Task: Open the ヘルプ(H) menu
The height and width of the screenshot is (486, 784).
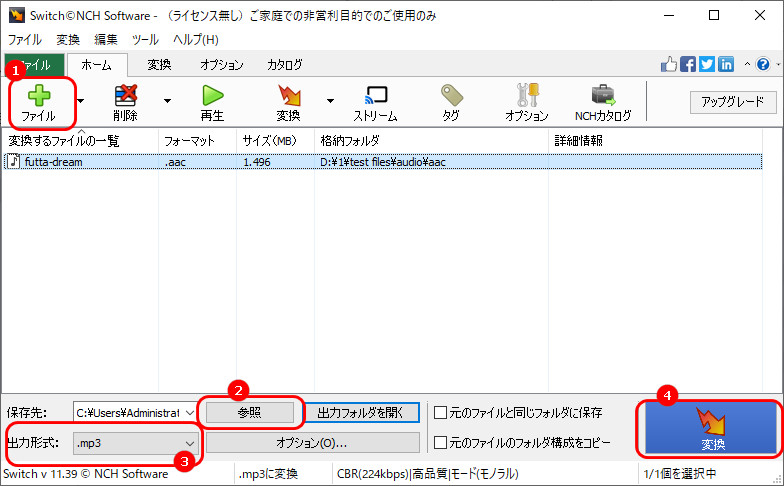Action: point(196,40)
